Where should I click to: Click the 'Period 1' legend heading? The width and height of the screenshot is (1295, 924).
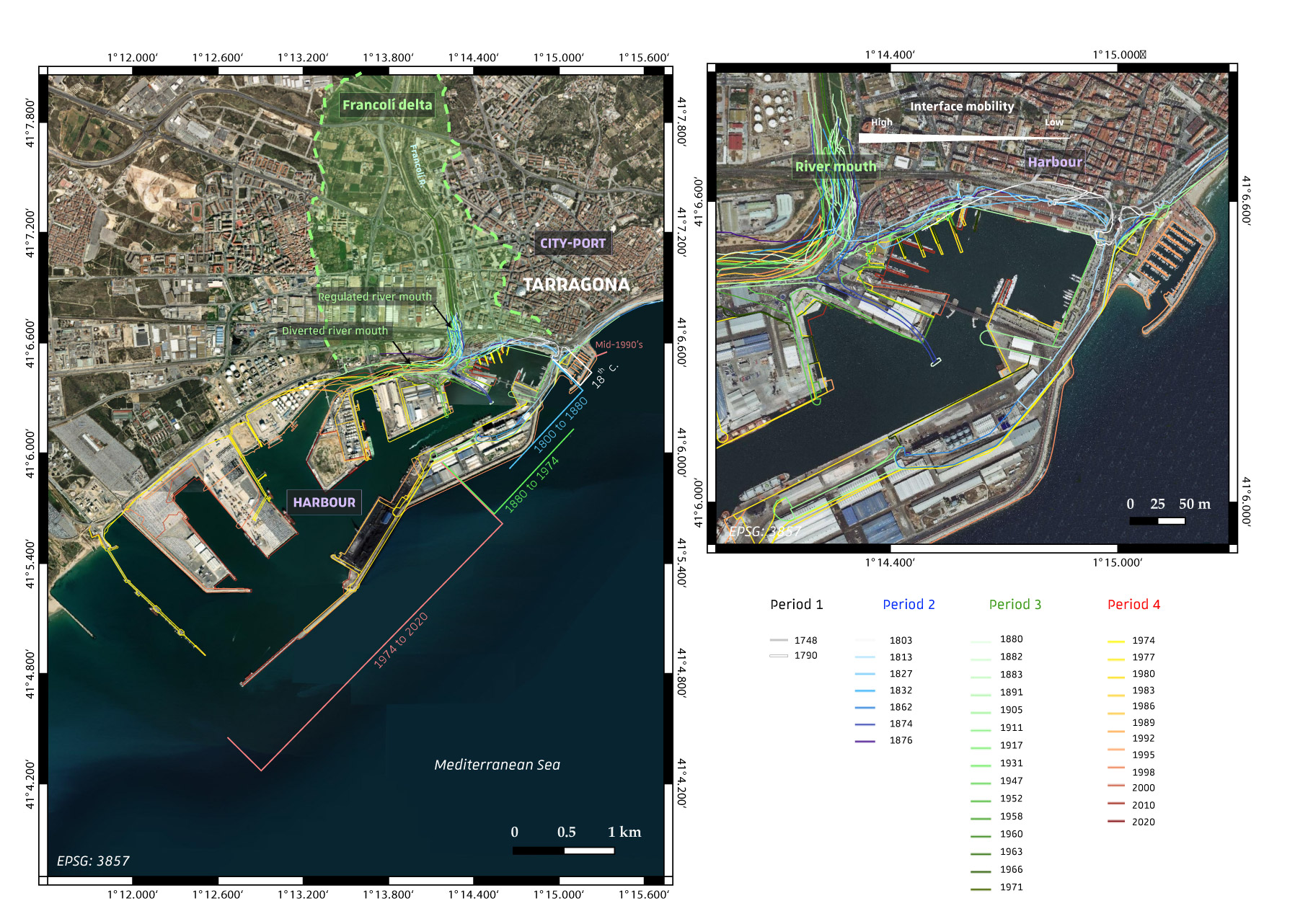(x=797, y=605)
